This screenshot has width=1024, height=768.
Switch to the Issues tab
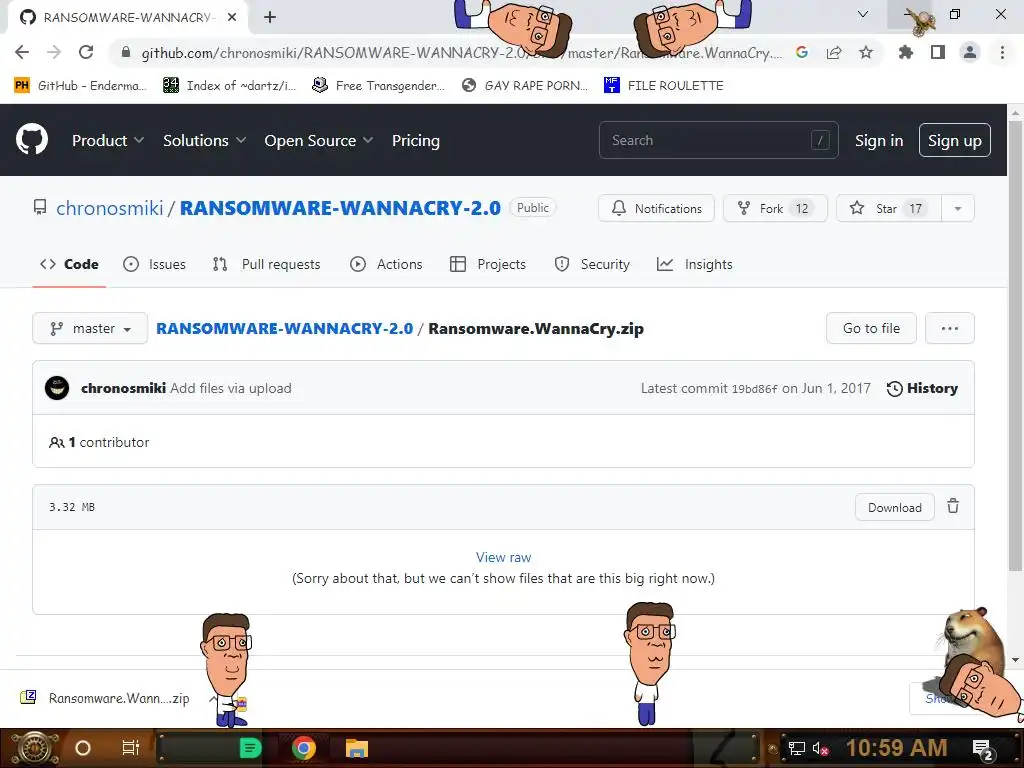154,264
